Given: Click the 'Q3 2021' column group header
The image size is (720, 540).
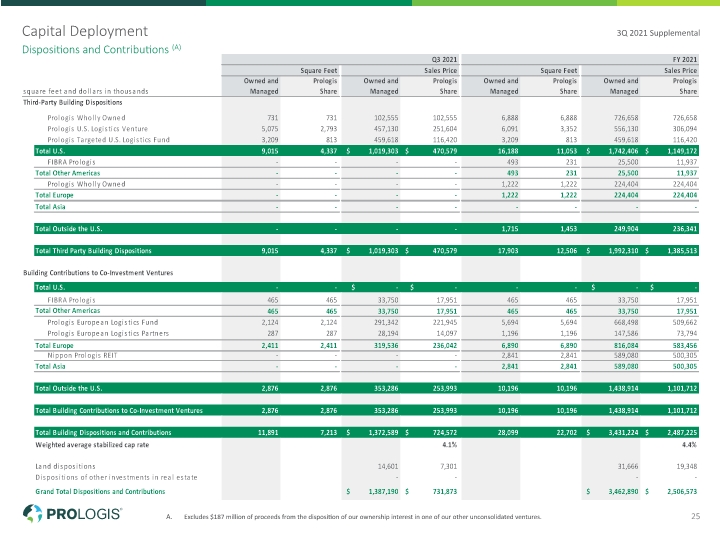Looking at the screenshot, I should 444,59.
